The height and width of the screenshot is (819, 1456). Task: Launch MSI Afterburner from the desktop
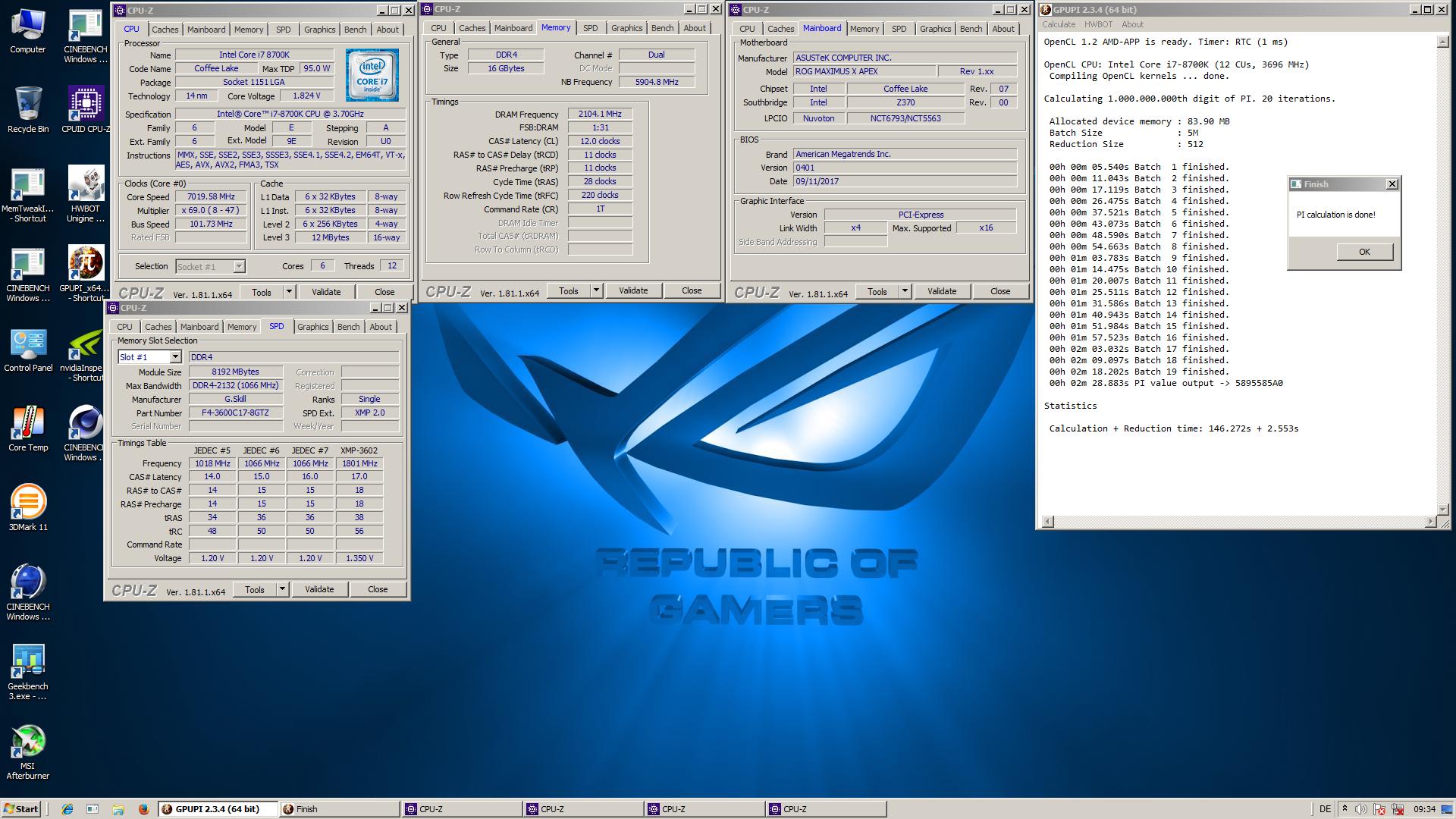[x=28, y=752]
